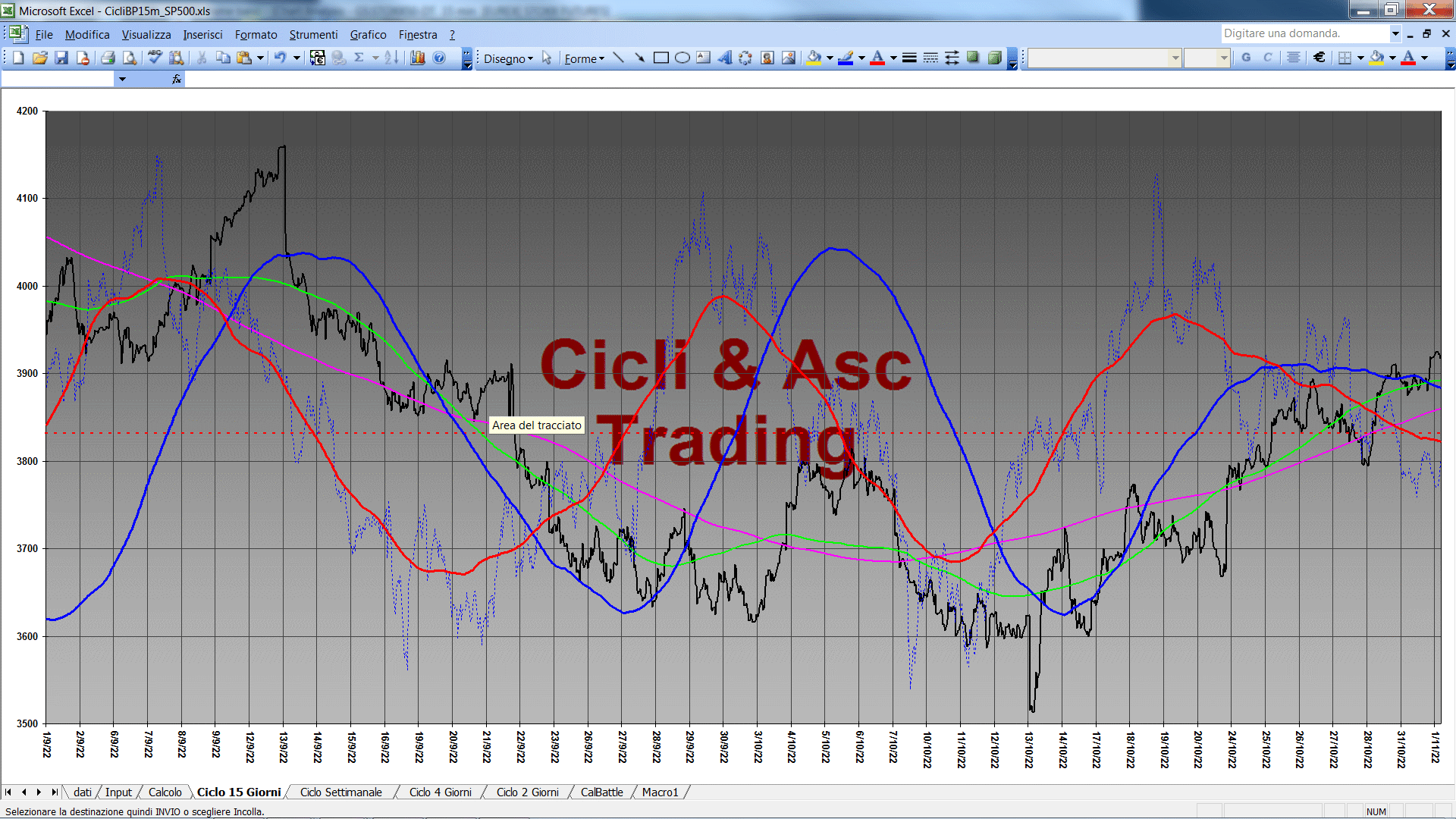Click Drawing toolbar red font color A
Image resolution: width=1456 pixels, height=819 pixels.
[x=877, y=58]
